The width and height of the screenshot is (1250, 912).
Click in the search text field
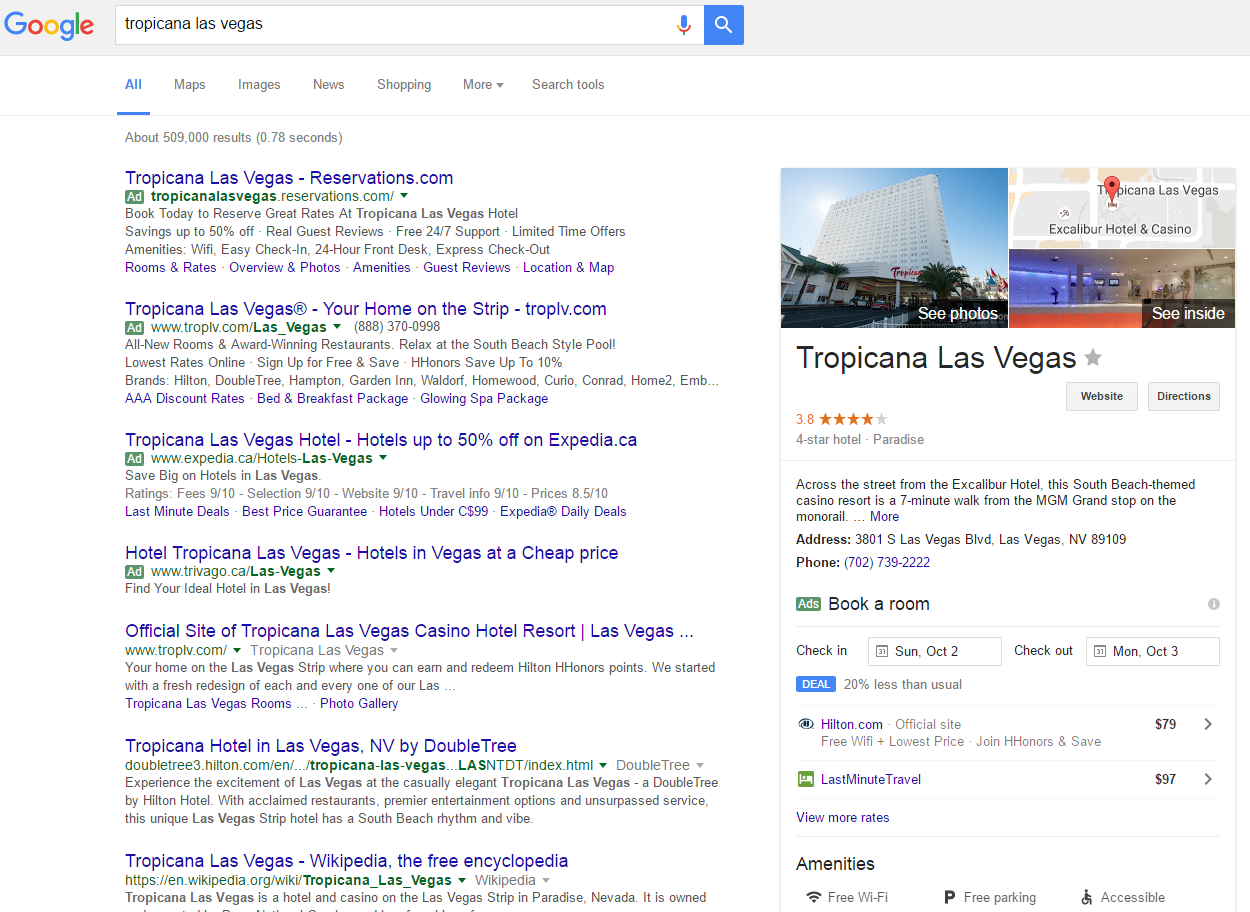coord(390,25)
